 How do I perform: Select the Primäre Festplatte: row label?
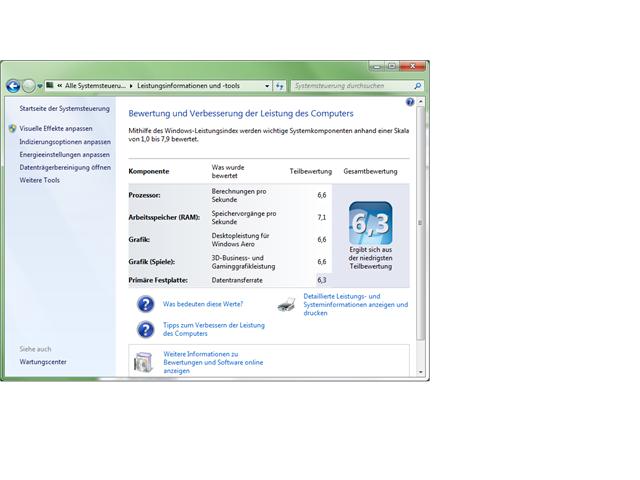tap(158, 280)
